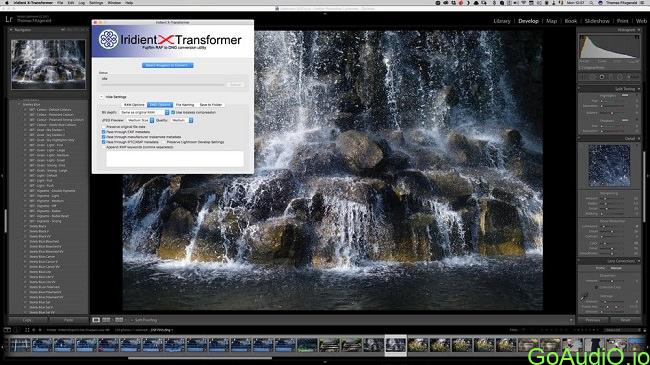Screen dimensions: 650x365
Task: Open the Print module
Action: point(622,21)
